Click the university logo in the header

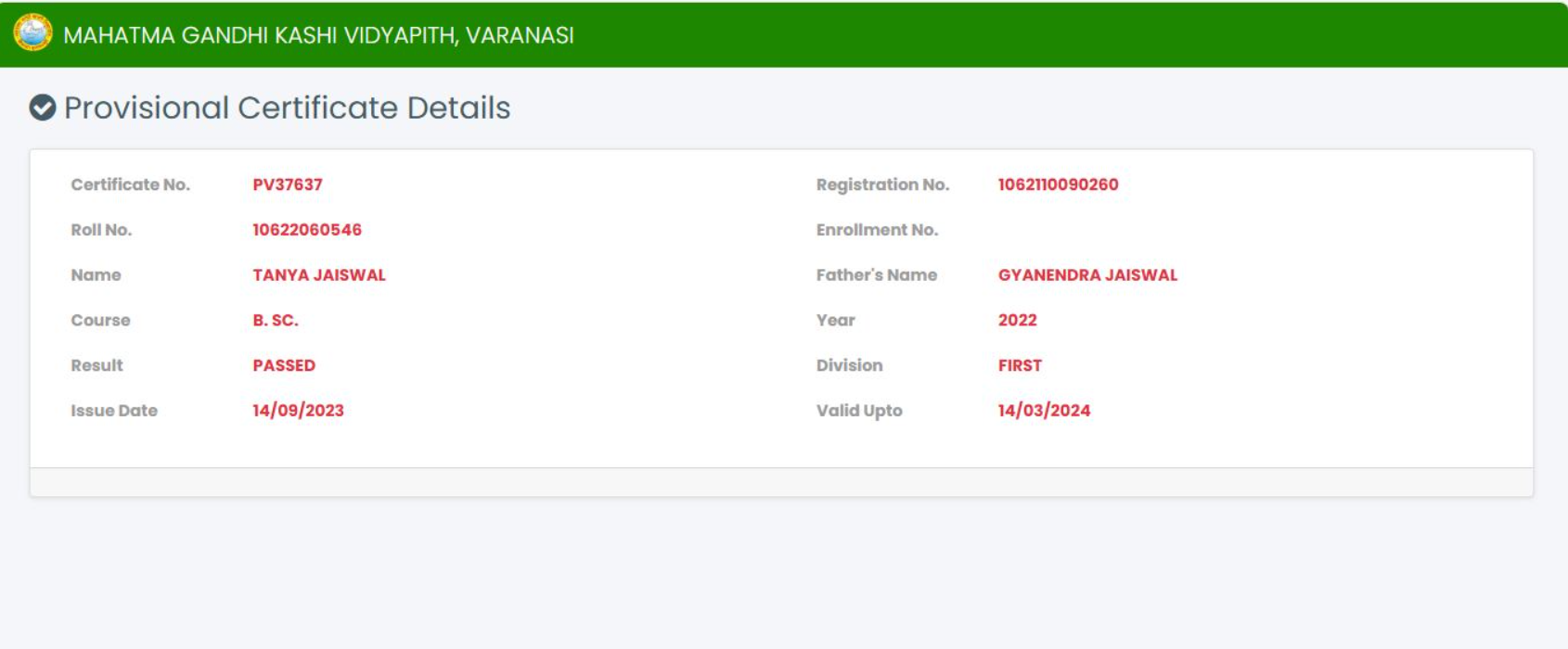point(32,33)
